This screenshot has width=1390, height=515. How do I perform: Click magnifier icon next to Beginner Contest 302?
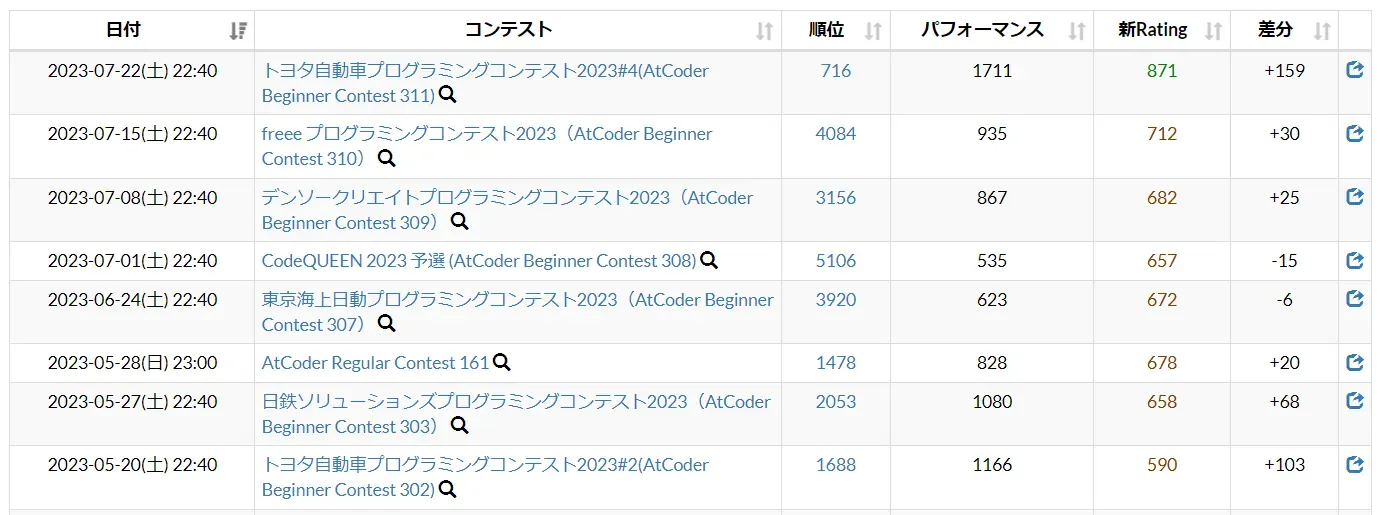(448, 490)
